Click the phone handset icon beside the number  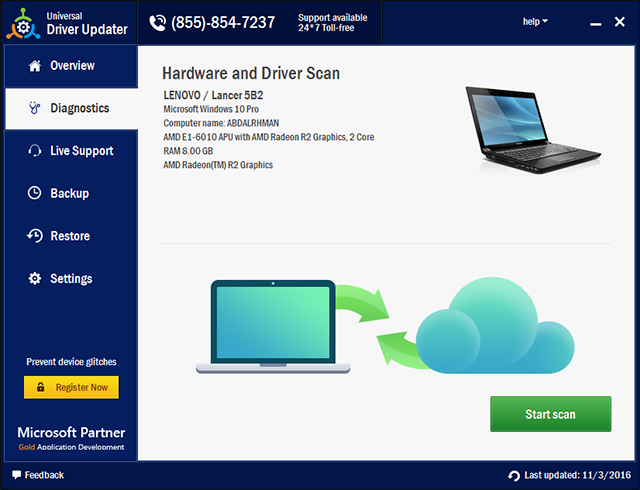click(x=158, y=23)
